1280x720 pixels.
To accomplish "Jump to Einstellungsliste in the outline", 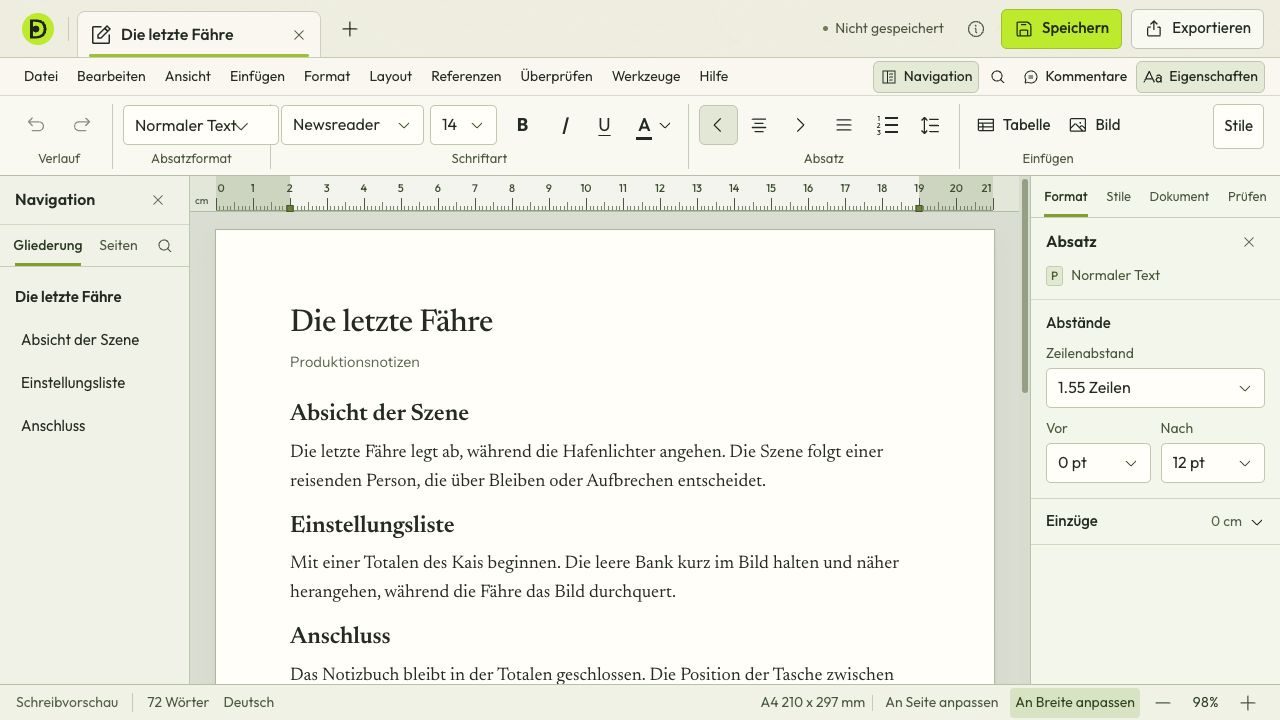I will [73, 383].
